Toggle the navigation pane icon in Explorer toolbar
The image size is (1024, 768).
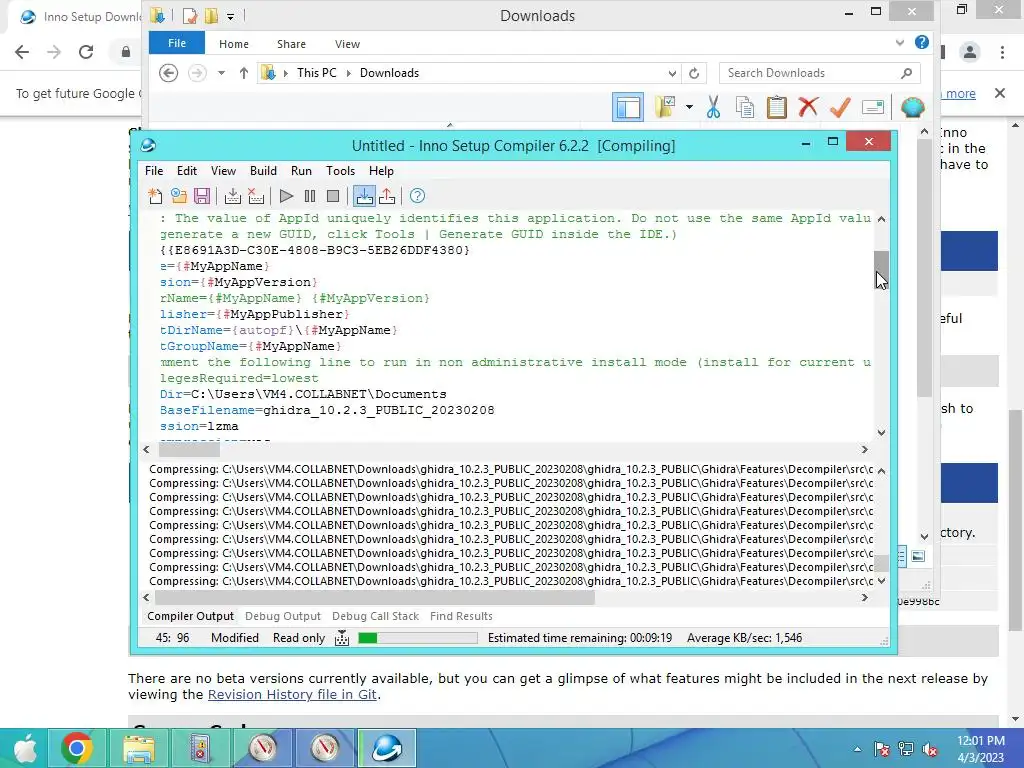pyautogui.click(x=628, y=107)
